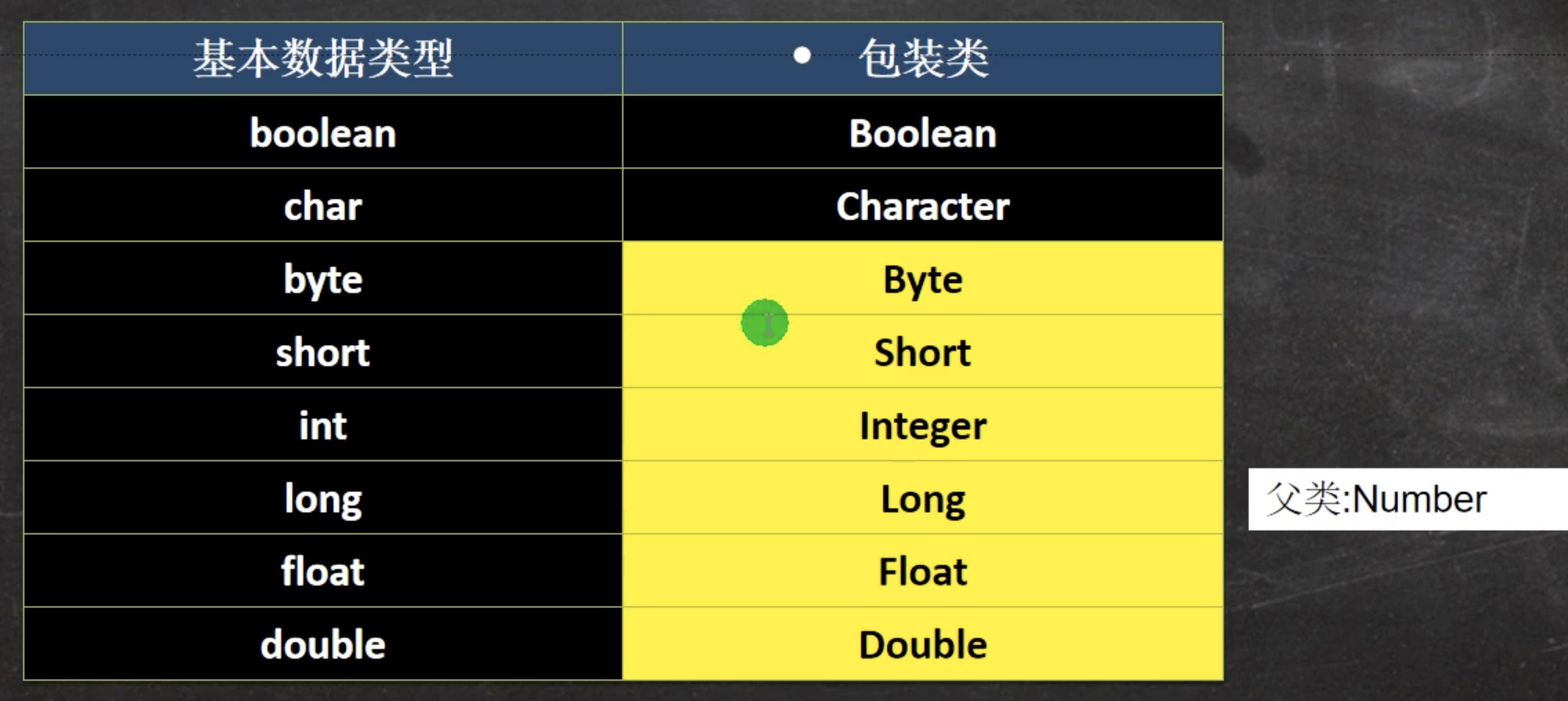This screenshot has height=701, width=1568.
Task: Select the yellow Double wrapper cell
Action: (x=923, y=645)
